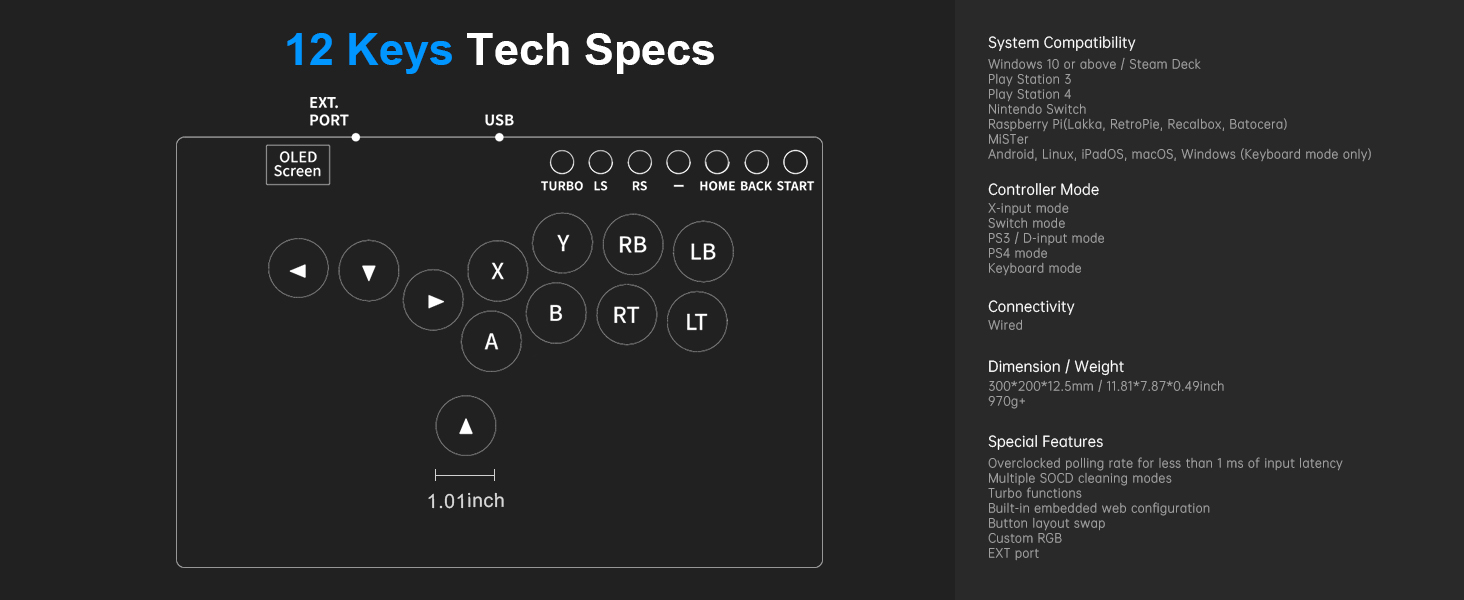
Task: Select the Y button circle
Action: click(563, 243)
